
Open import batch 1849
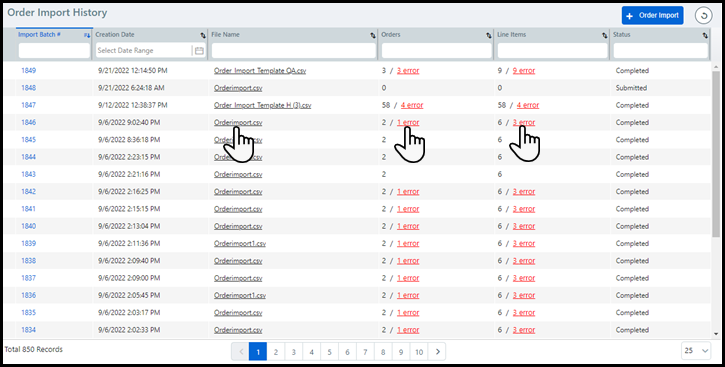click(28, 71)
